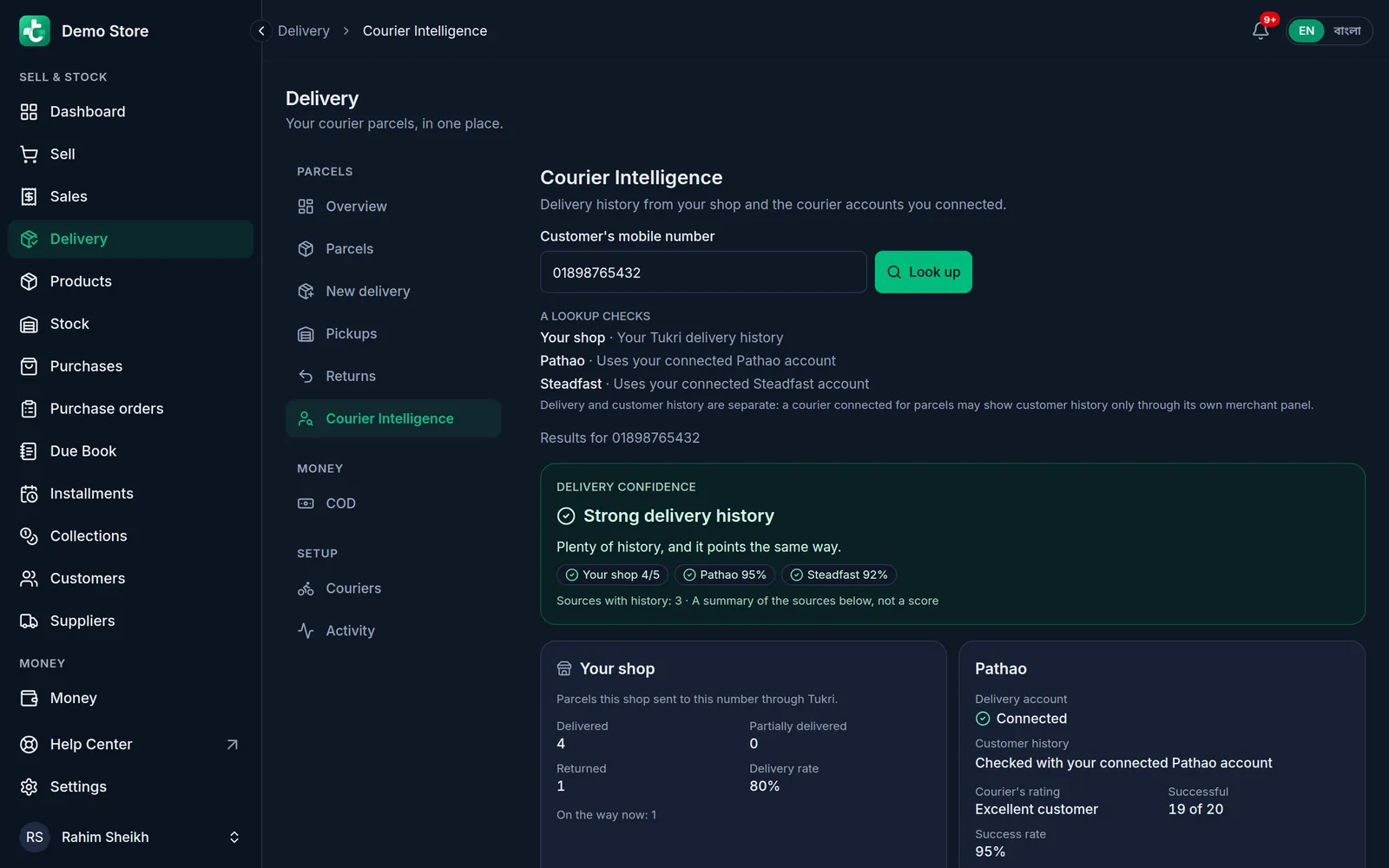Click the Parcels box icon in submenu
The height and width of the screenshot is (868, 1389).
306,249
